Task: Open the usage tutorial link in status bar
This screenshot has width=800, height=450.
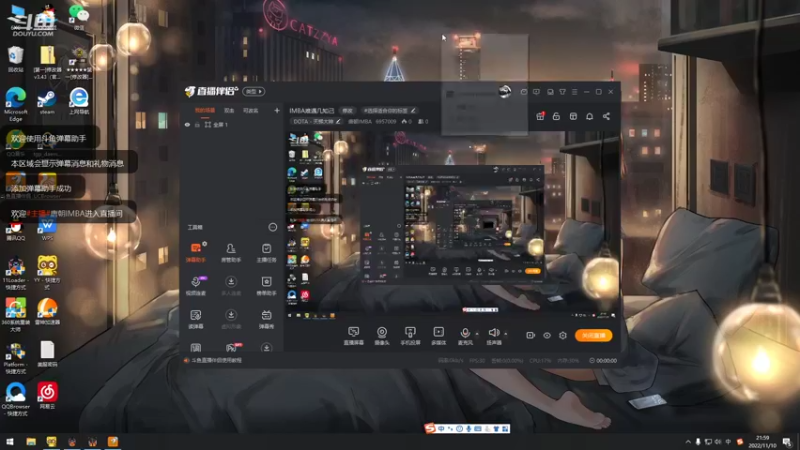Action: click(x=216, y=360)
